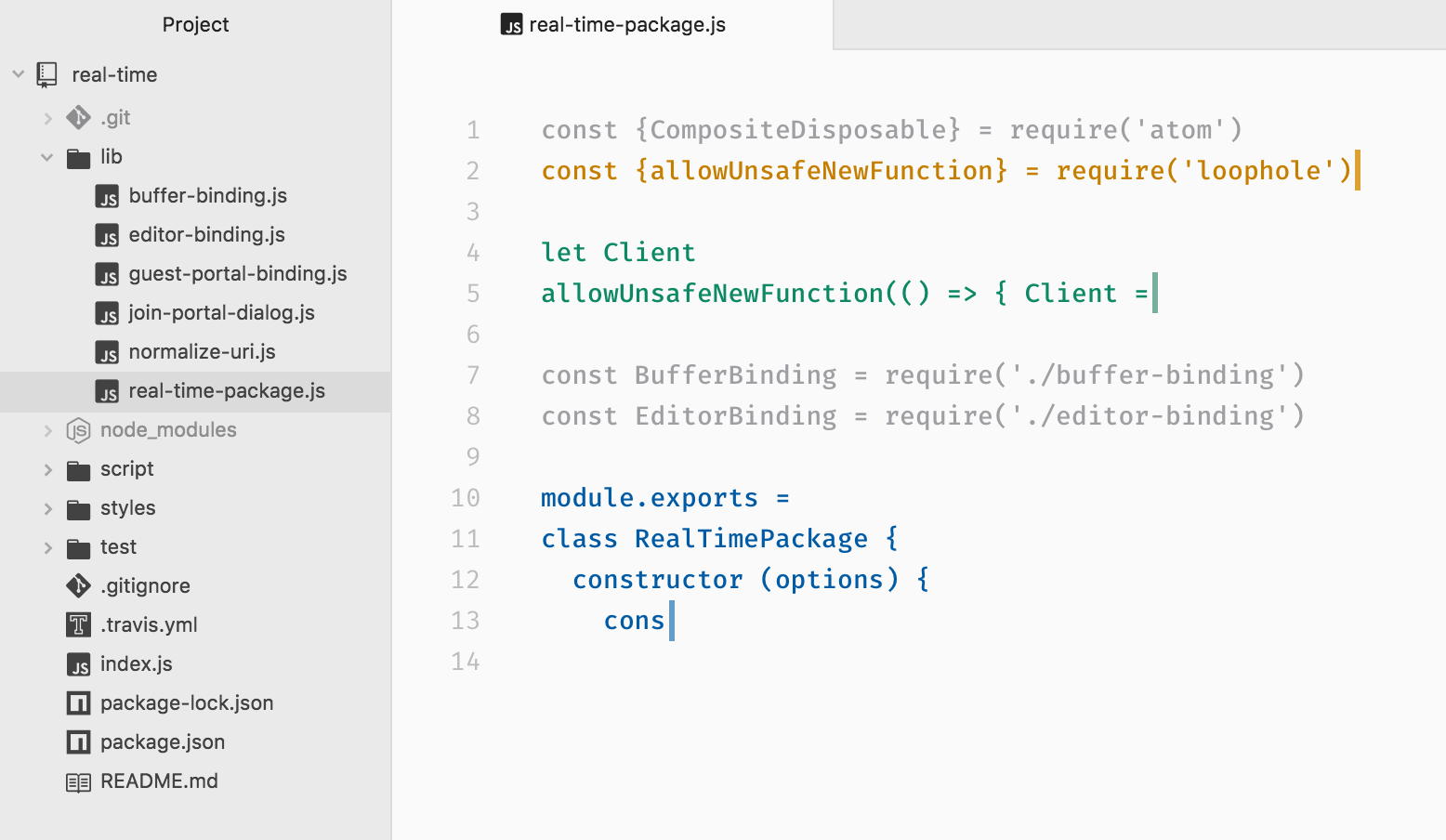The height and width of the screenshot is (840, 1446).
Task: Click the Project panel header
Action: [x=195, y=25]
